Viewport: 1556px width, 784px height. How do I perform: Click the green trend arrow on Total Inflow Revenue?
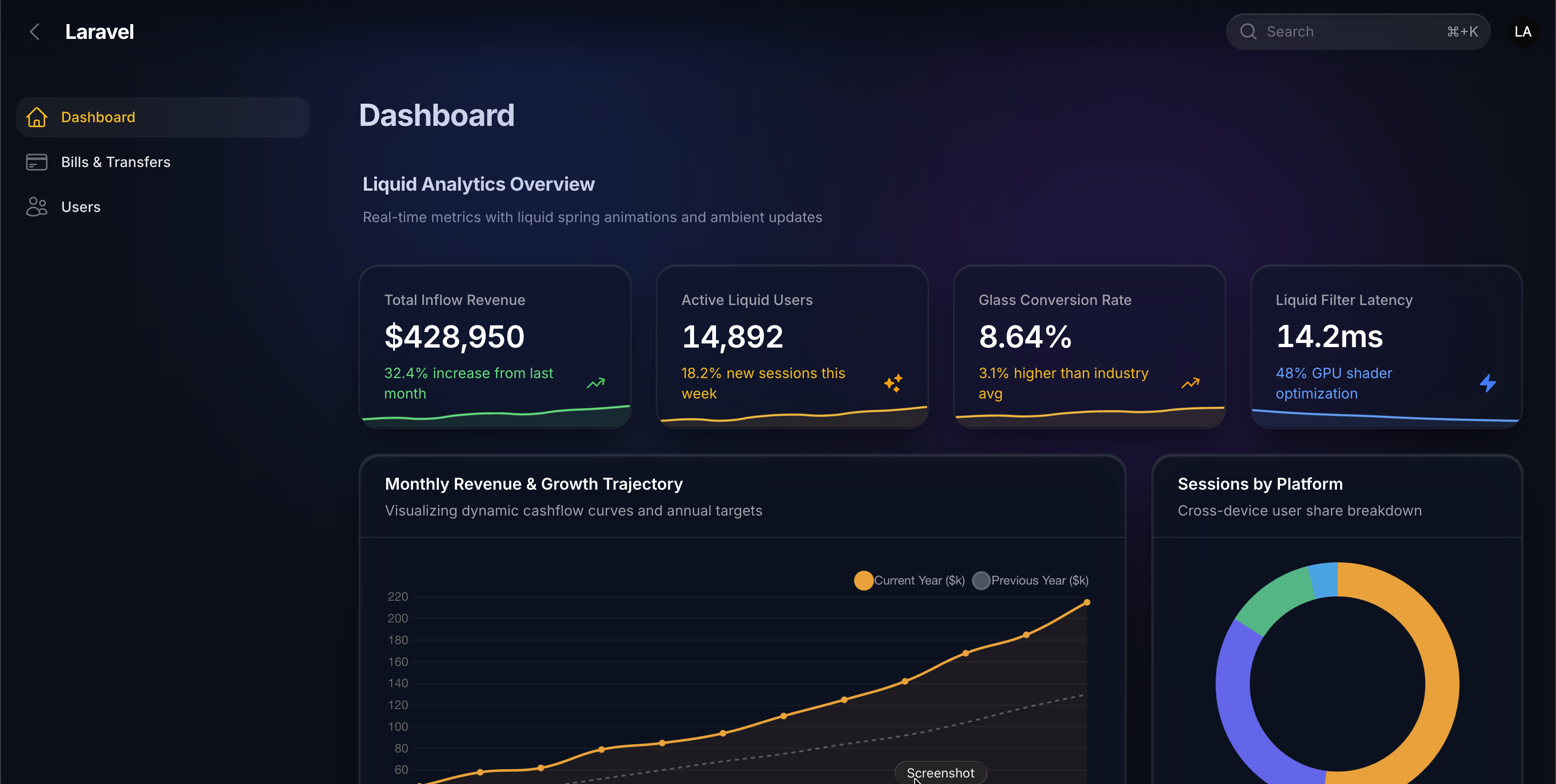tap(596, 383)
